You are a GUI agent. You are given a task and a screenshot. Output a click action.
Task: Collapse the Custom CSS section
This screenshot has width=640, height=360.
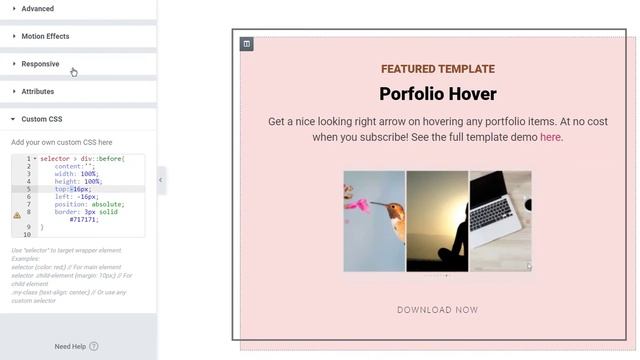(78, 119)
